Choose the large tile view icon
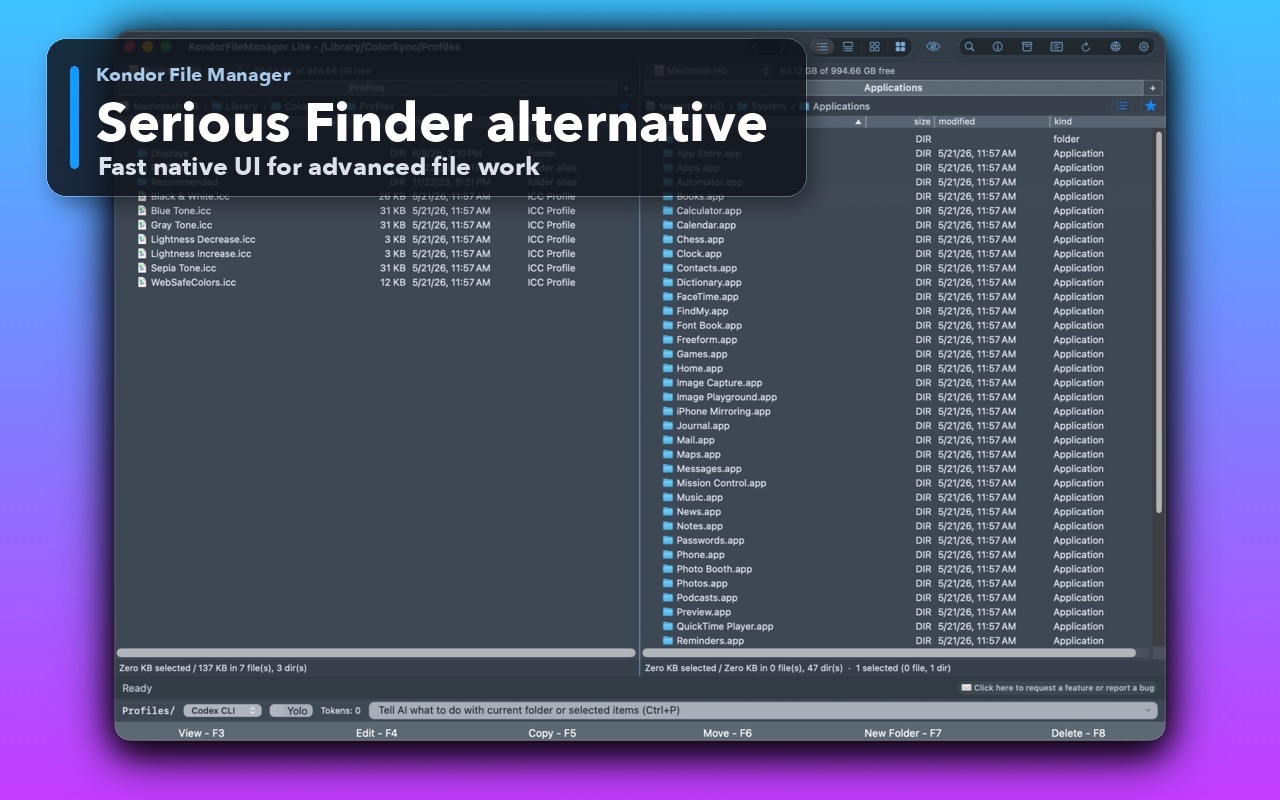This screenshot has width=1280, height=800. click(900, 47)
